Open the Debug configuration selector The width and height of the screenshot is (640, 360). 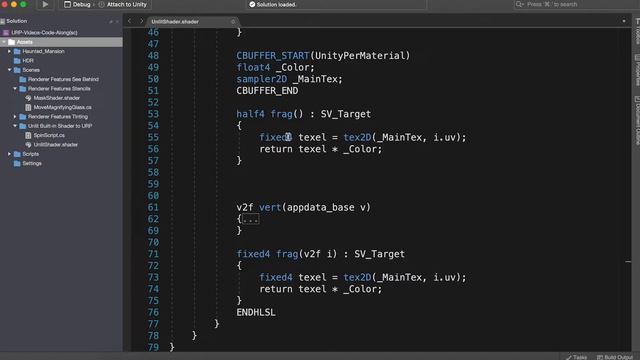[77, 4]
